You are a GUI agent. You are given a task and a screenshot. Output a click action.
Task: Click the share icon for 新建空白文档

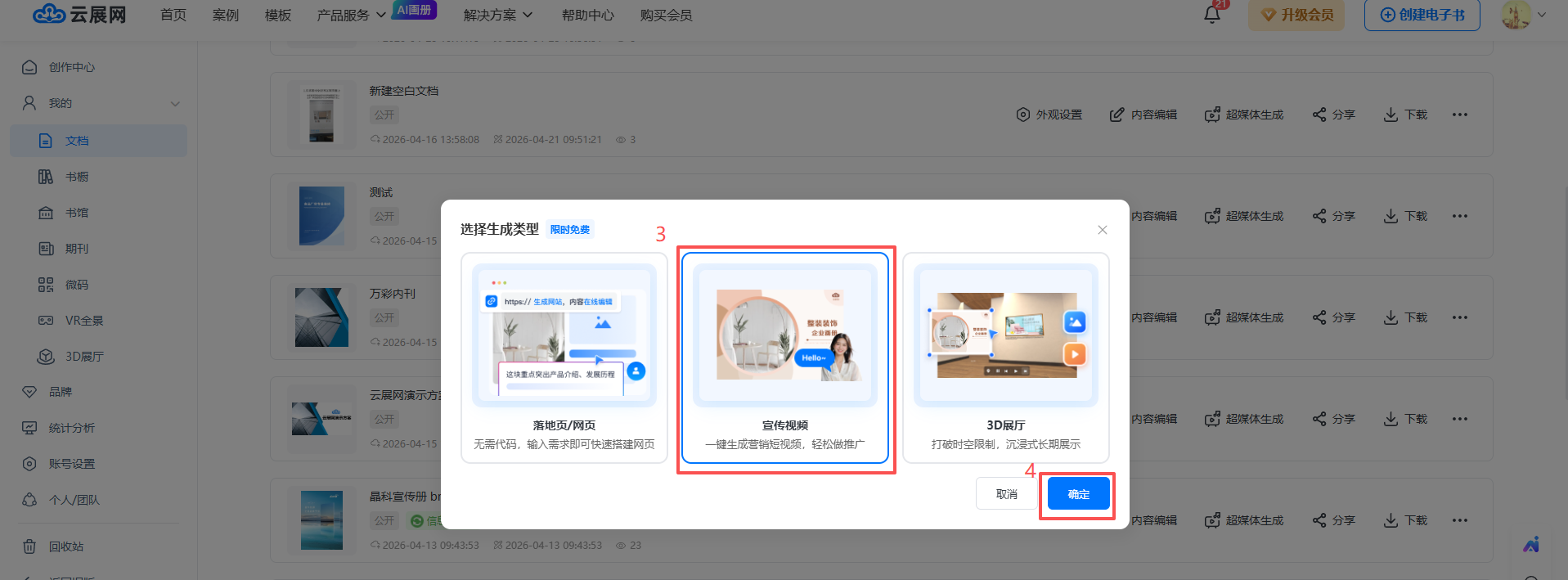(x=1333, y=115)
